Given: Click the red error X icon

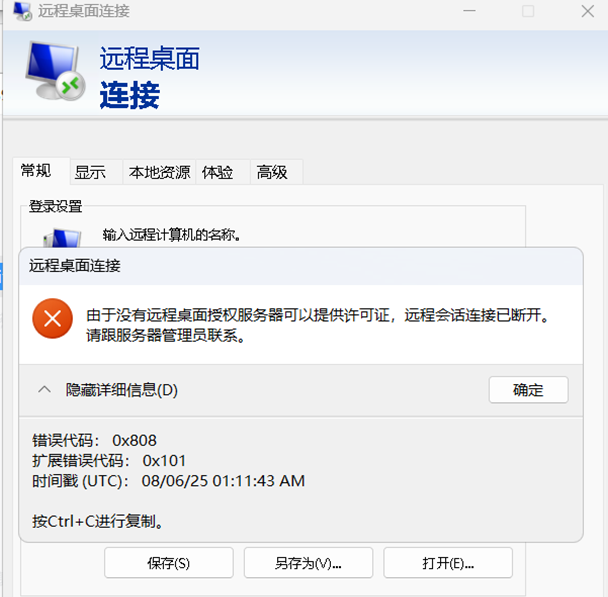Looking at the screenshot, I should coord(52,319).
